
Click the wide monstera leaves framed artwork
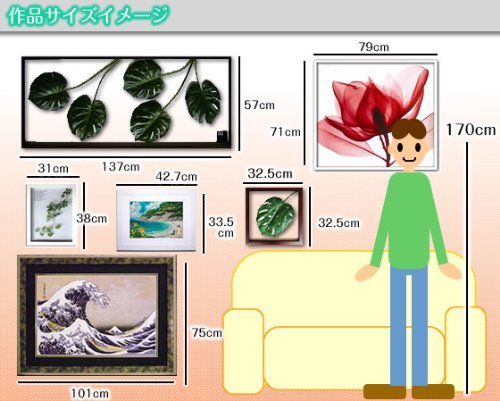126,102
